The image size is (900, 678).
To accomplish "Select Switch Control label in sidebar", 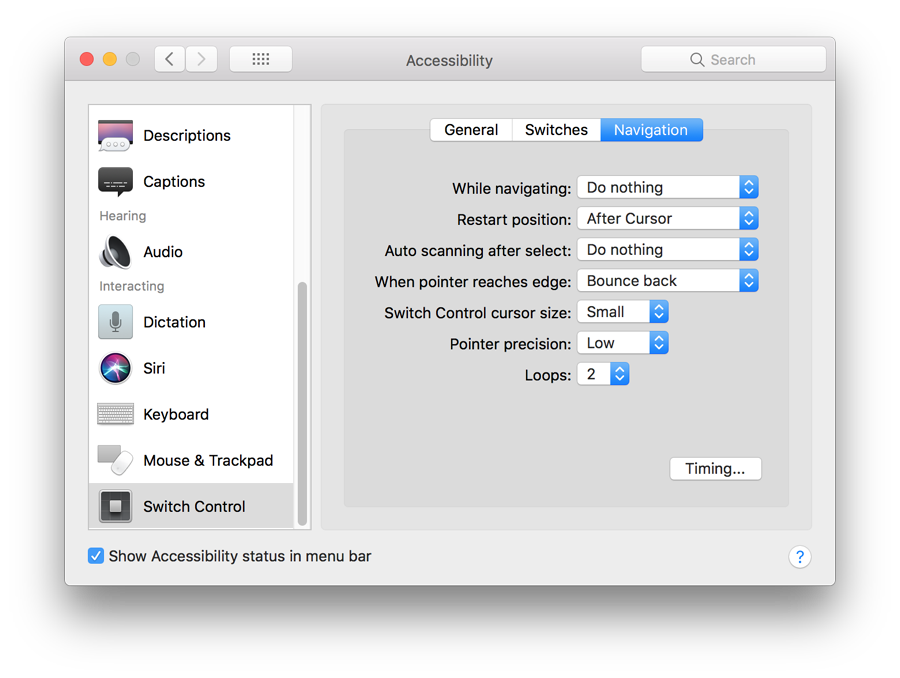I will [x=195, y=506].
